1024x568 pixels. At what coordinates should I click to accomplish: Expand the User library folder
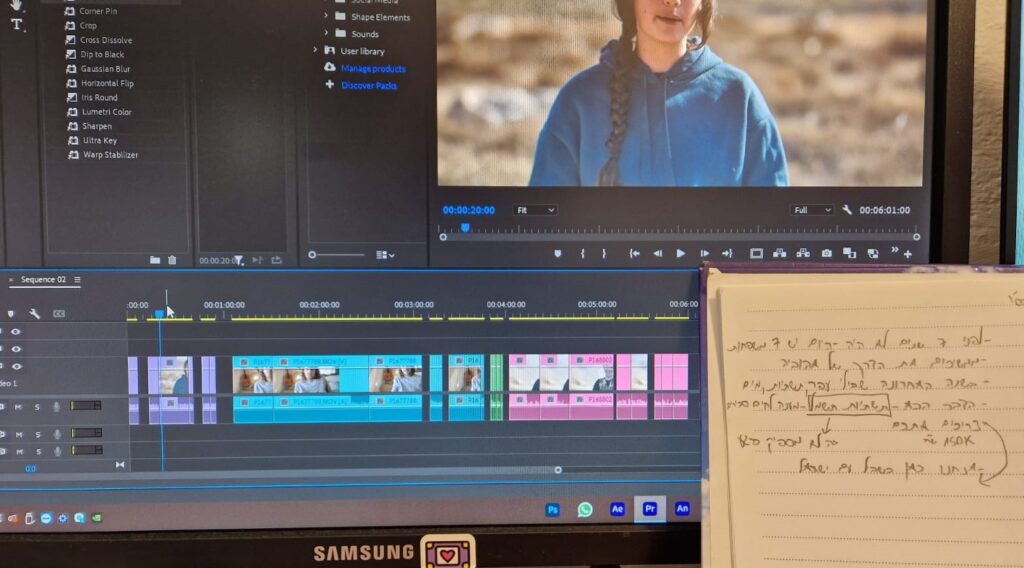(x=316, y=51)
